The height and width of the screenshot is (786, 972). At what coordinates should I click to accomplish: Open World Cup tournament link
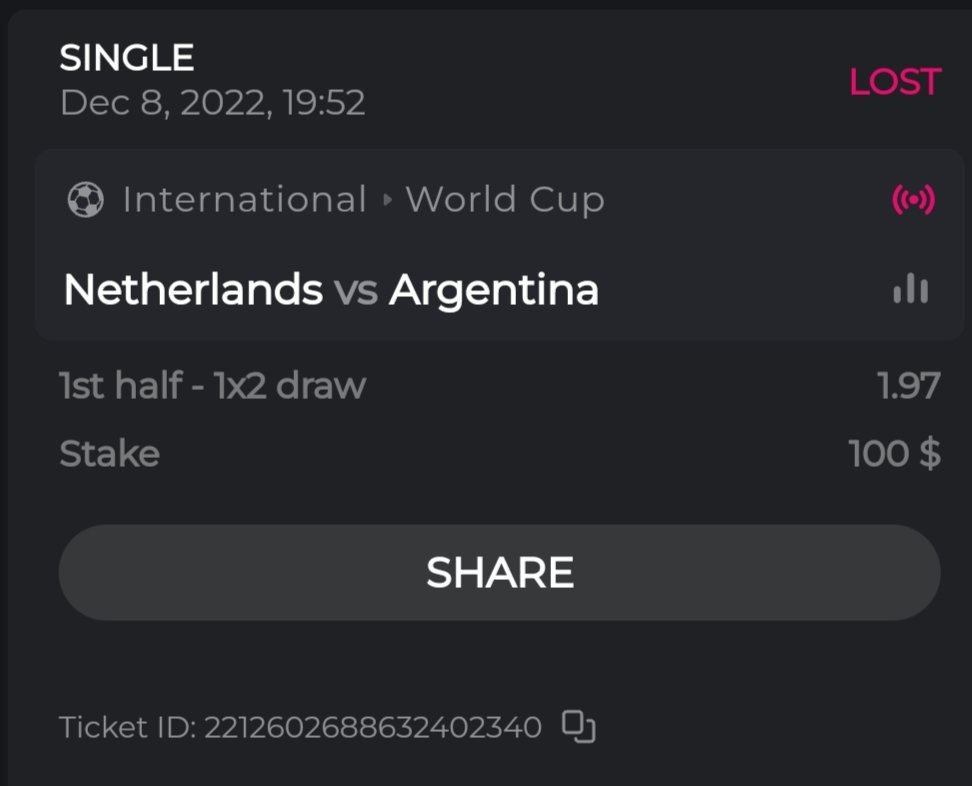(505, 201)
